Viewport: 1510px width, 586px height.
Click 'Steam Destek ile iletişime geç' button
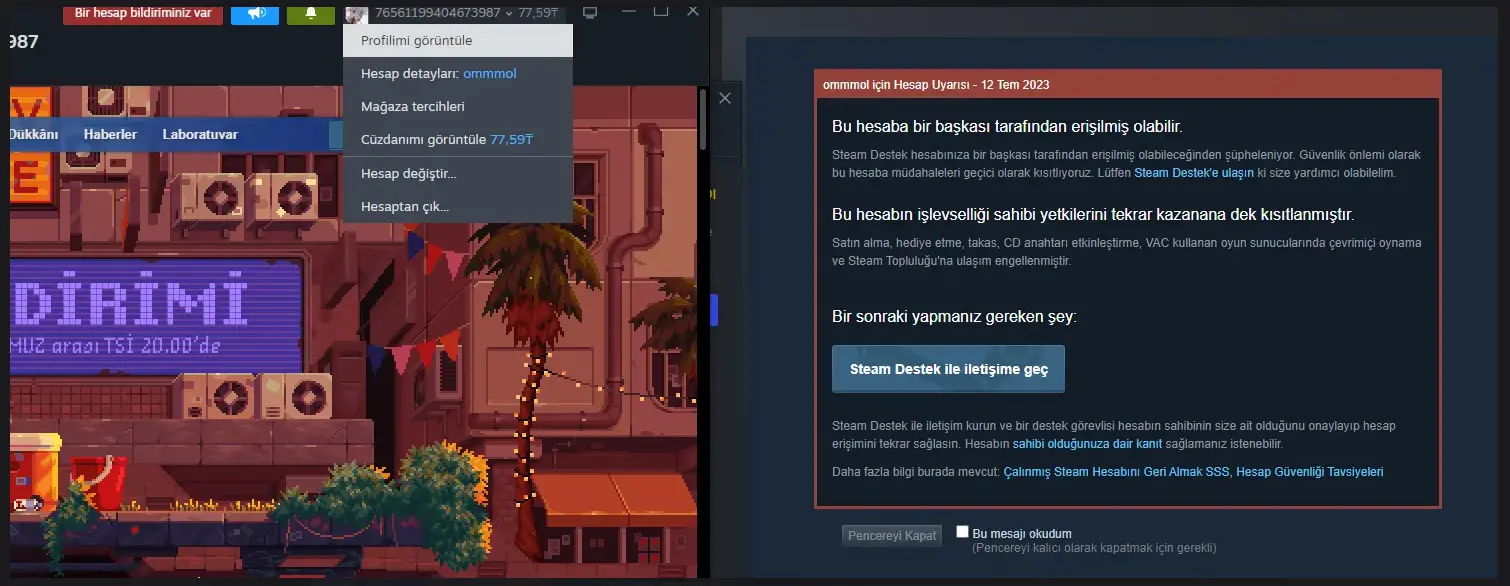948,369
